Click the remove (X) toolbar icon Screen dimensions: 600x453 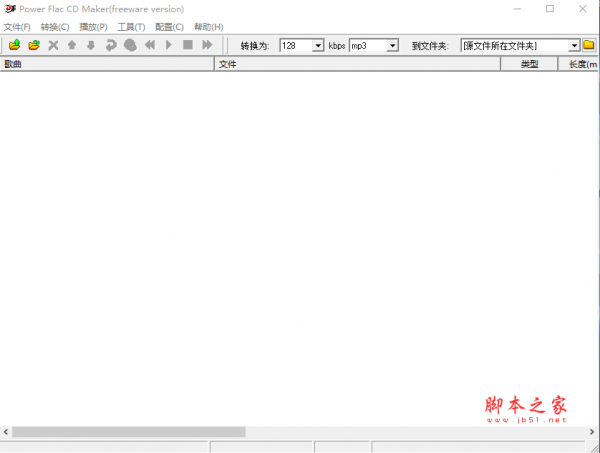click(x=53, y=46)
